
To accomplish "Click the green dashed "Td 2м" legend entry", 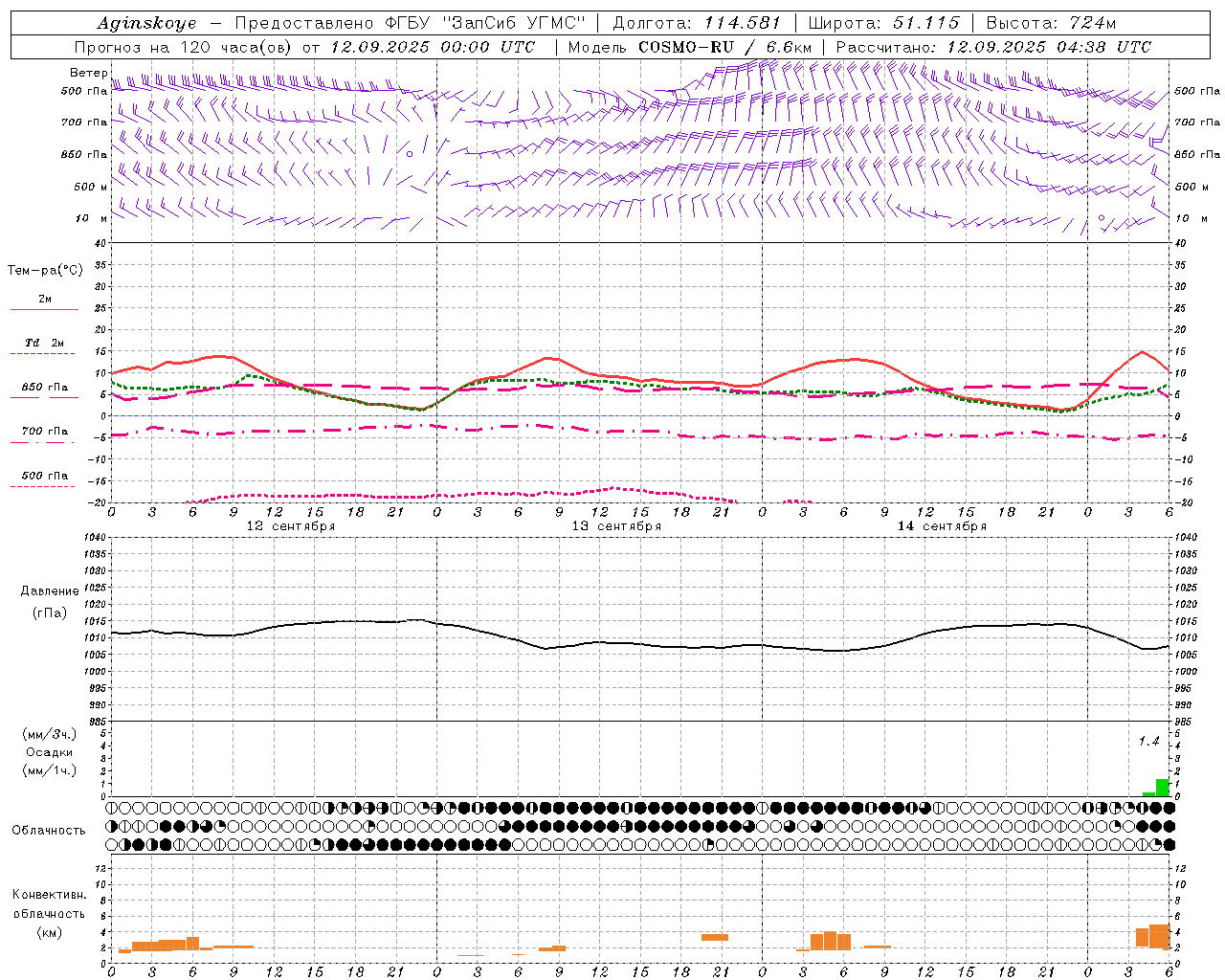I will (x=44, y=347).
